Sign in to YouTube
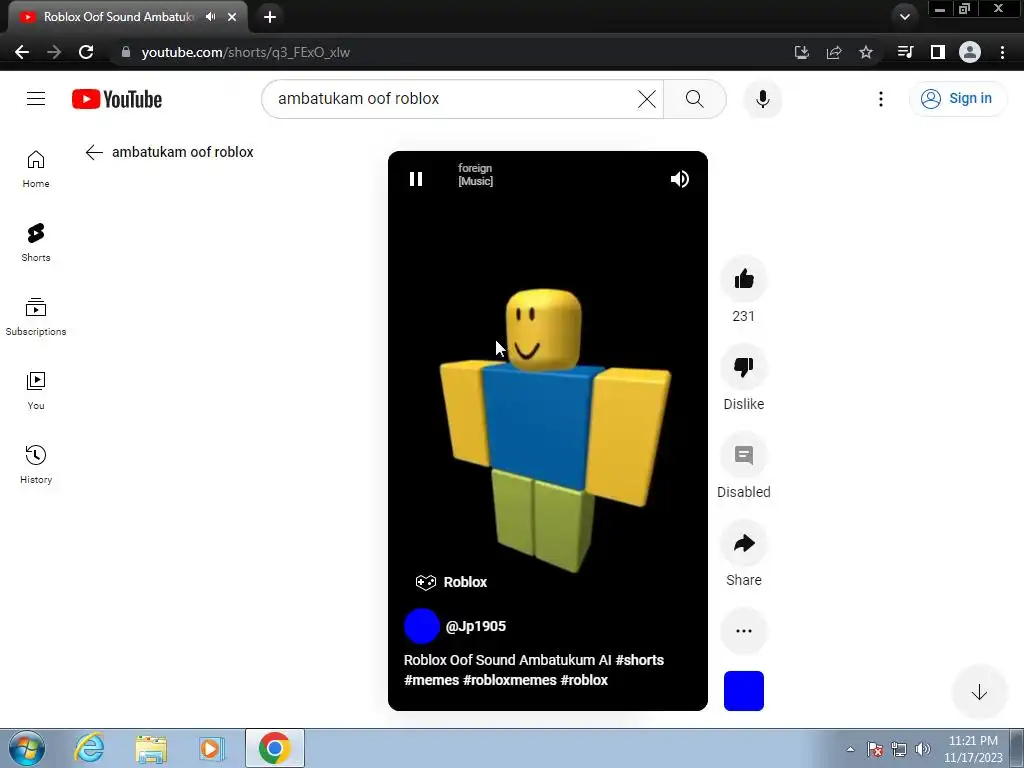1024x768 pixels. click(x=957, y=99)
